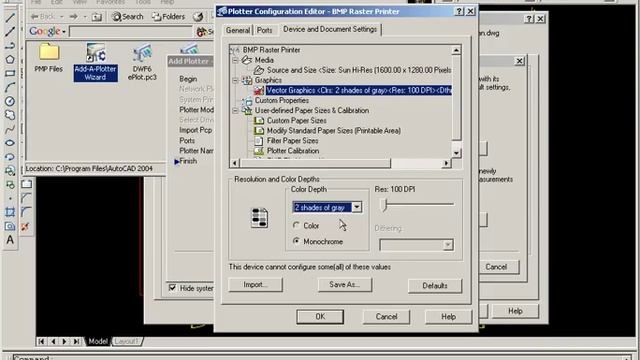
Task: Select the Add-A-Plotter Wizard icon
Action: click(96, 62)
